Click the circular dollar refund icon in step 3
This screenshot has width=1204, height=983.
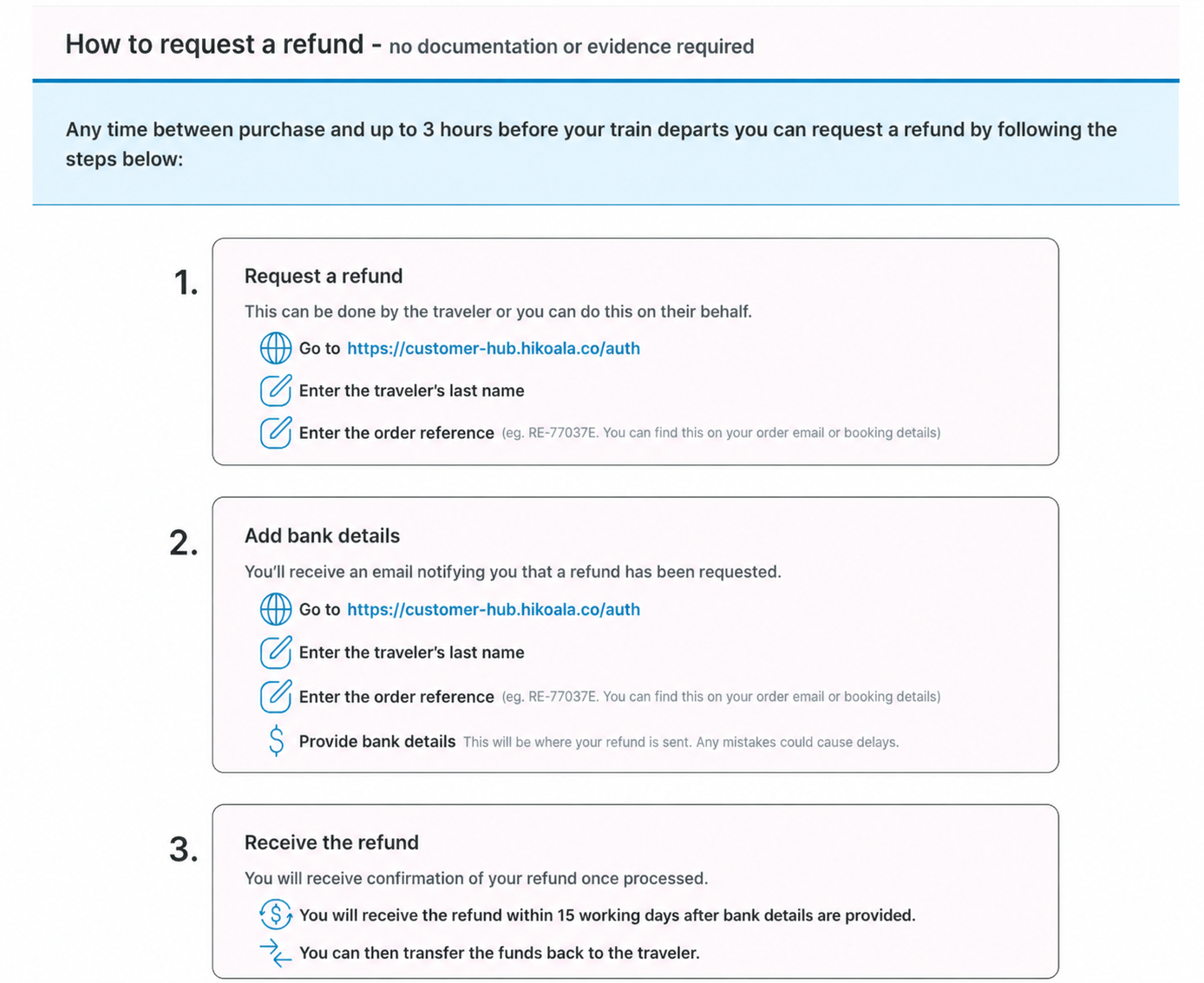pyautogui.click(x=276, y=914)
